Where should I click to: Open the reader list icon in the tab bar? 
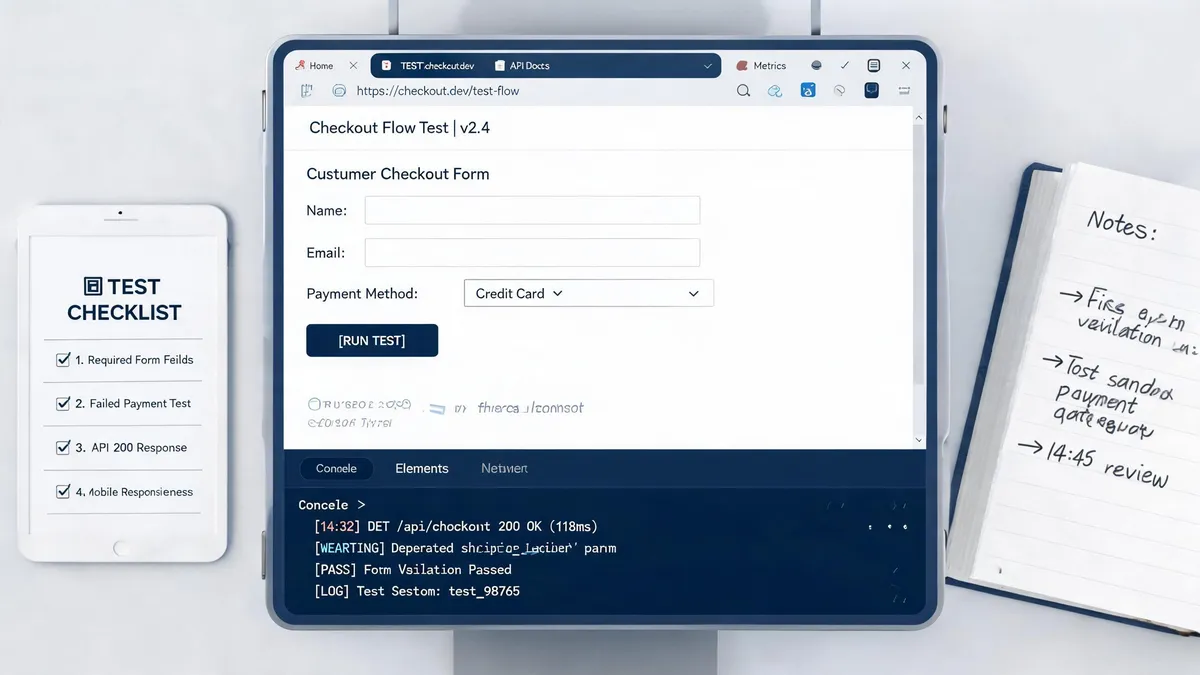pyautogui.click(x=874, y=66)
